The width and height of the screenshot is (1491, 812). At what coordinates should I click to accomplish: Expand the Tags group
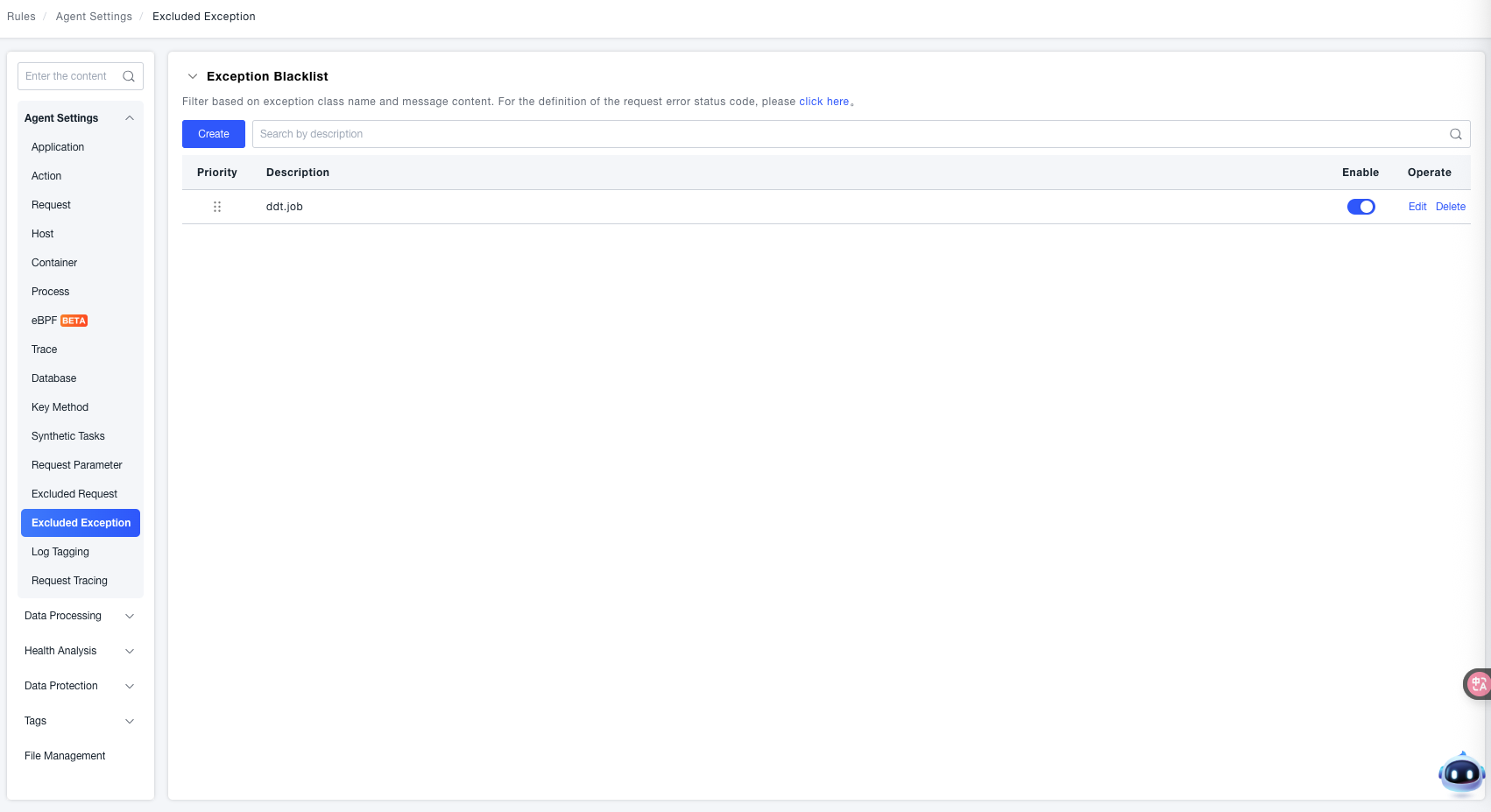130,721
